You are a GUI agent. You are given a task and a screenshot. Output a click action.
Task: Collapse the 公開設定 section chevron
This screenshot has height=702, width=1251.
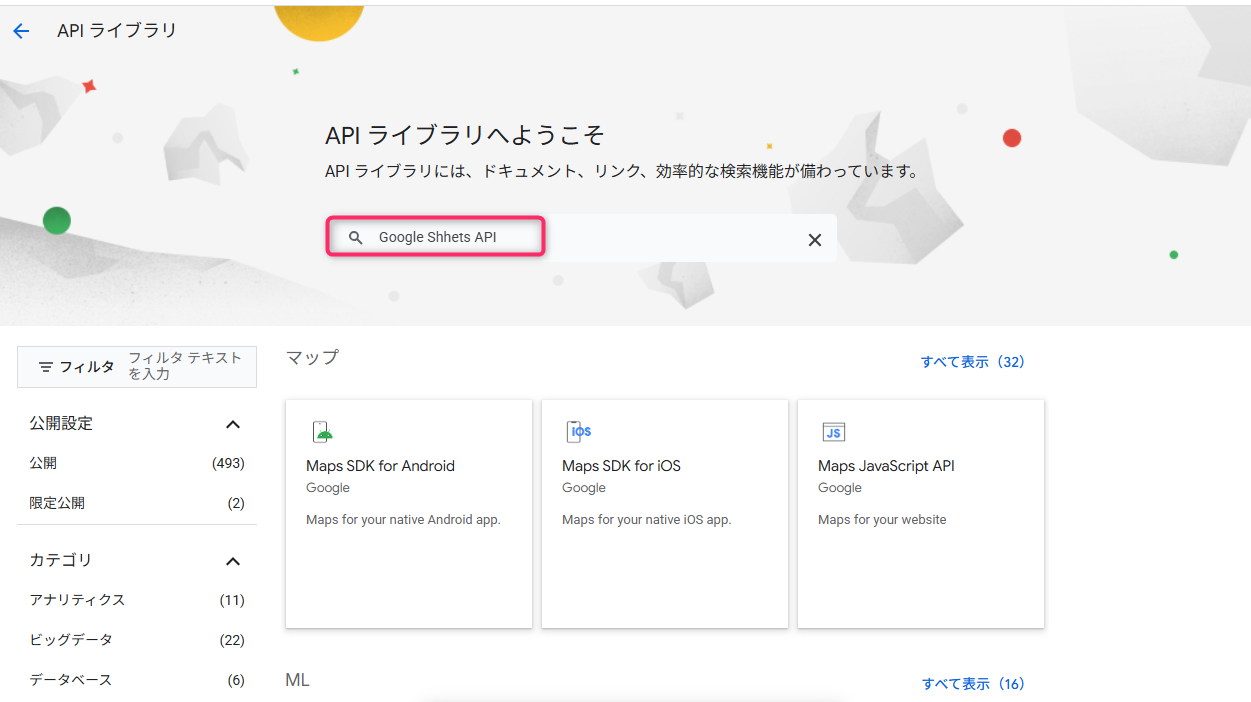233,424
